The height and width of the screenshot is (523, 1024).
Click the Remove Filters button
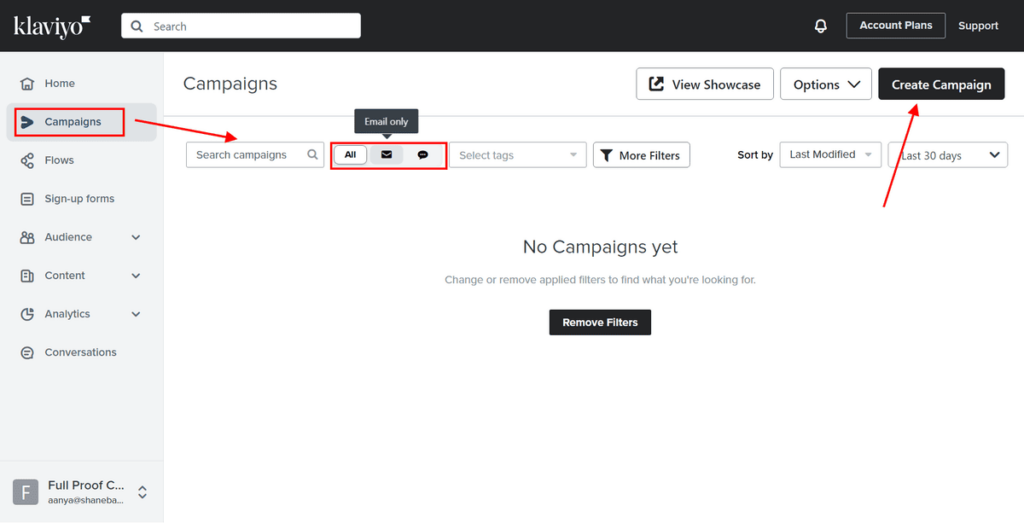coord(600,323)
